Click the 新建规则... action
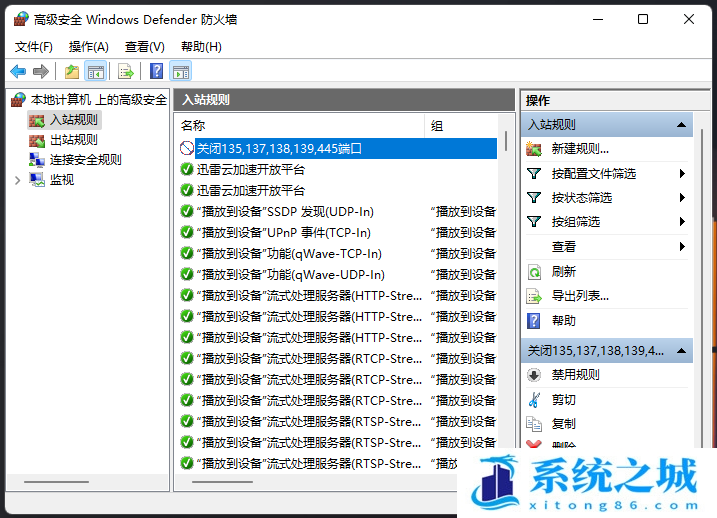 click(x=580, y=149)
